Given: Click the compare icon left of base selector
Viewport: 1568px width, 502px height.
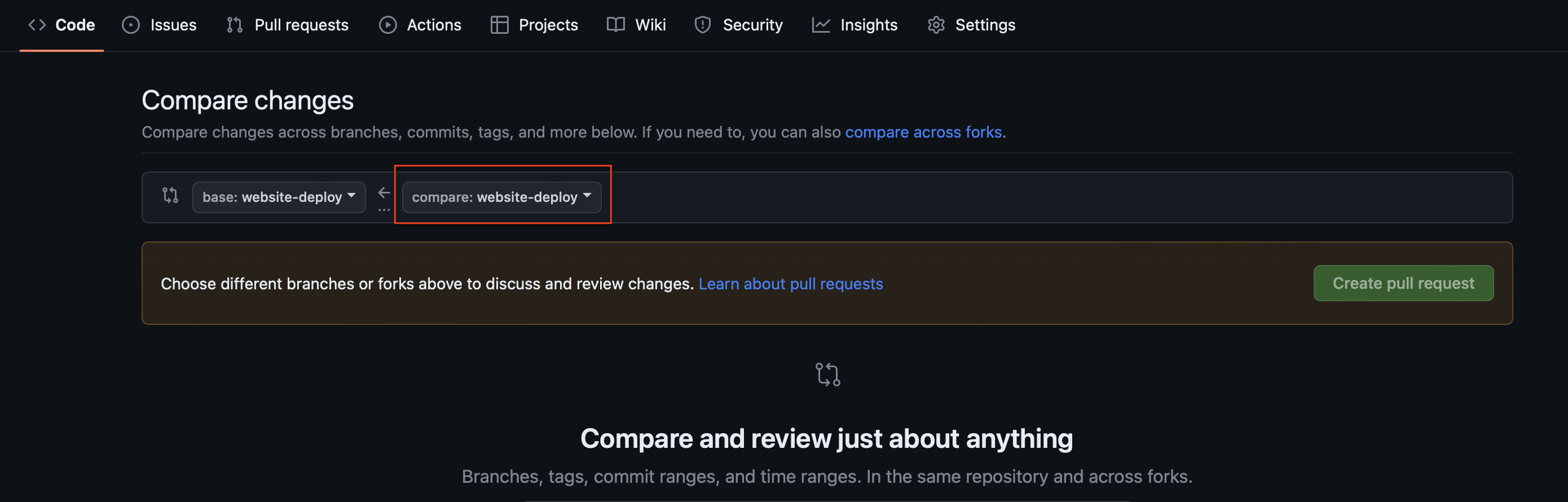Looking at the screenshot, I should pyautogui.click(x=170, y=195).
